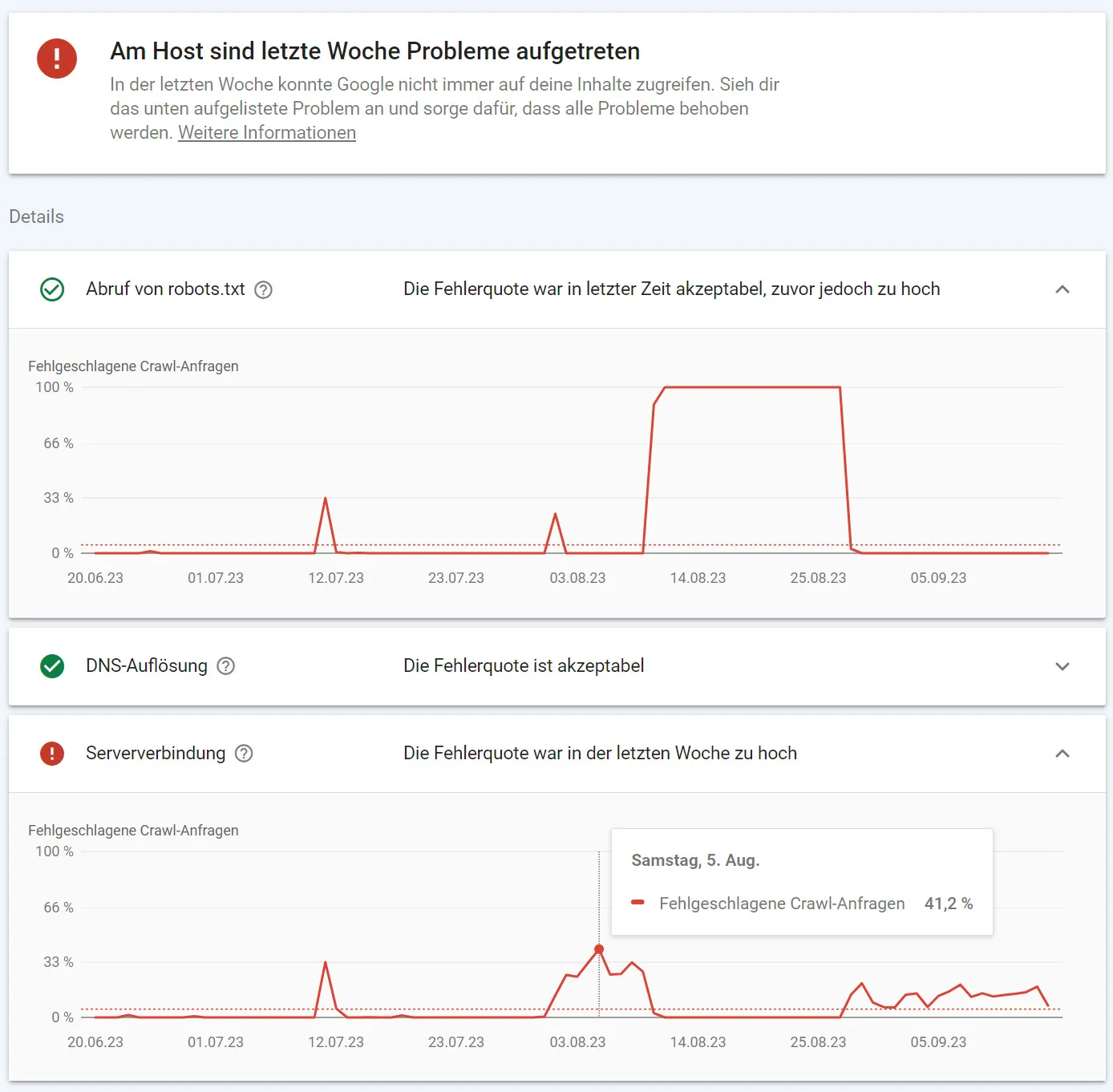1113x1092 pixels.
Task: Click the Serververbindung red error icon
Action: tap(52, 754)
